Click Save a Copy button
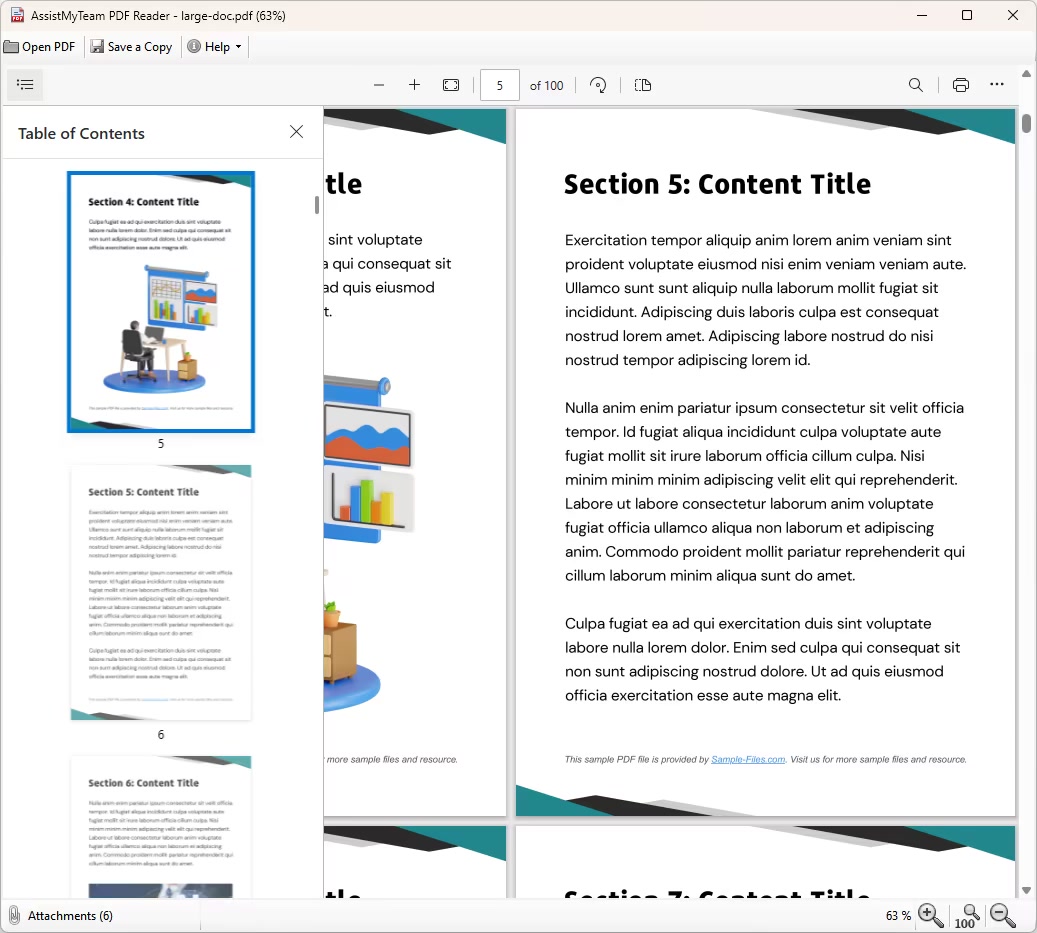The image size is (1037, 933). click(131, 47)
